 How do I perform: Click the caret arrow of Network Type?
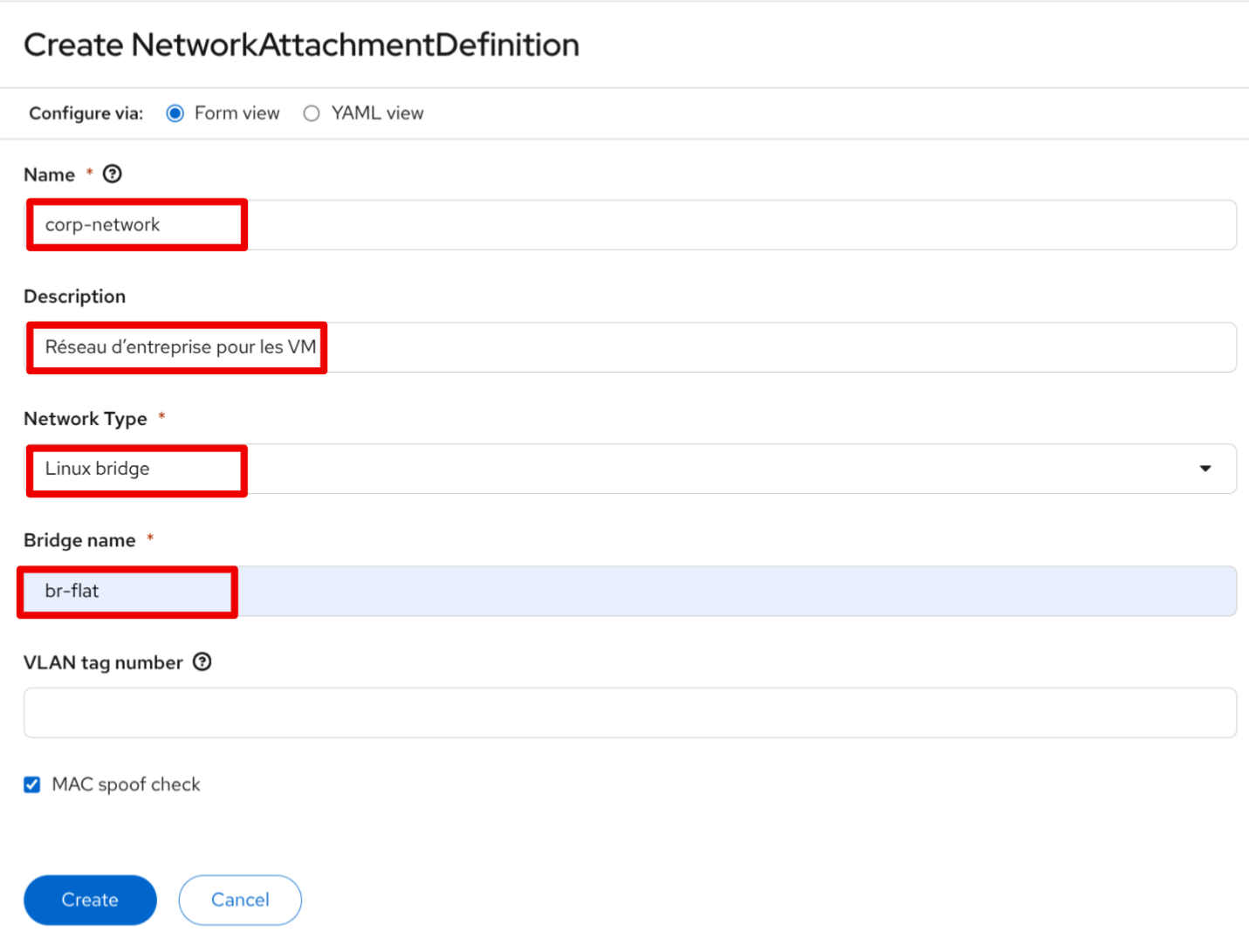tap(1205, 469)
